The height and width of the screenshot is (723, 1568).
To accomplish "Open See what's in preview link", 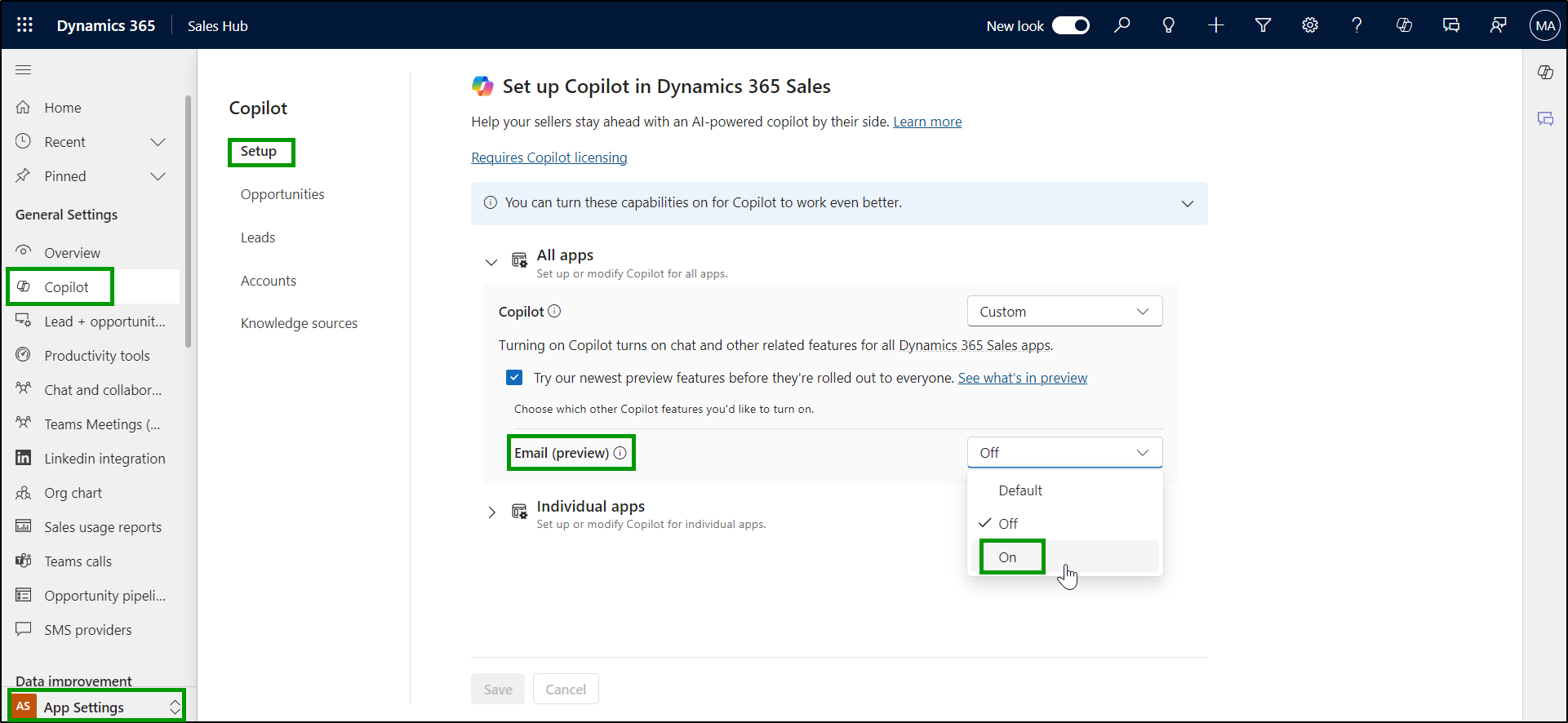I will click(x=1023, y=378).
